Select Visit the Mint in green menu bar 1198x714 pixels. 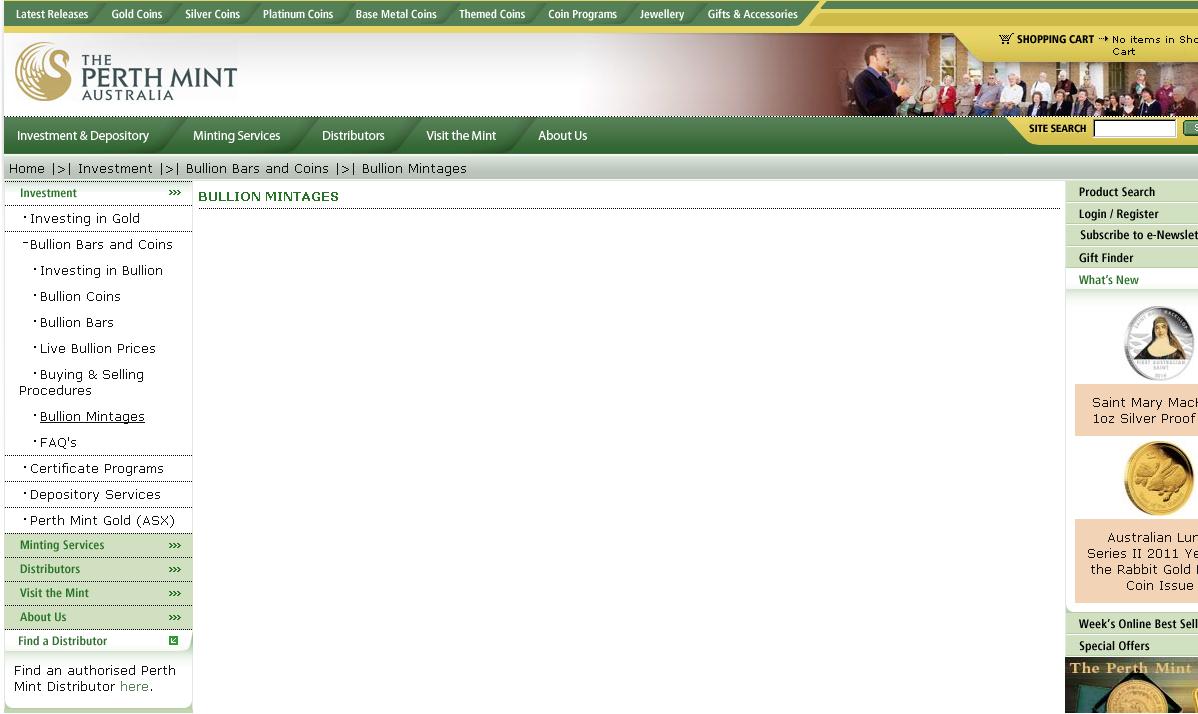tap(461, 136)
